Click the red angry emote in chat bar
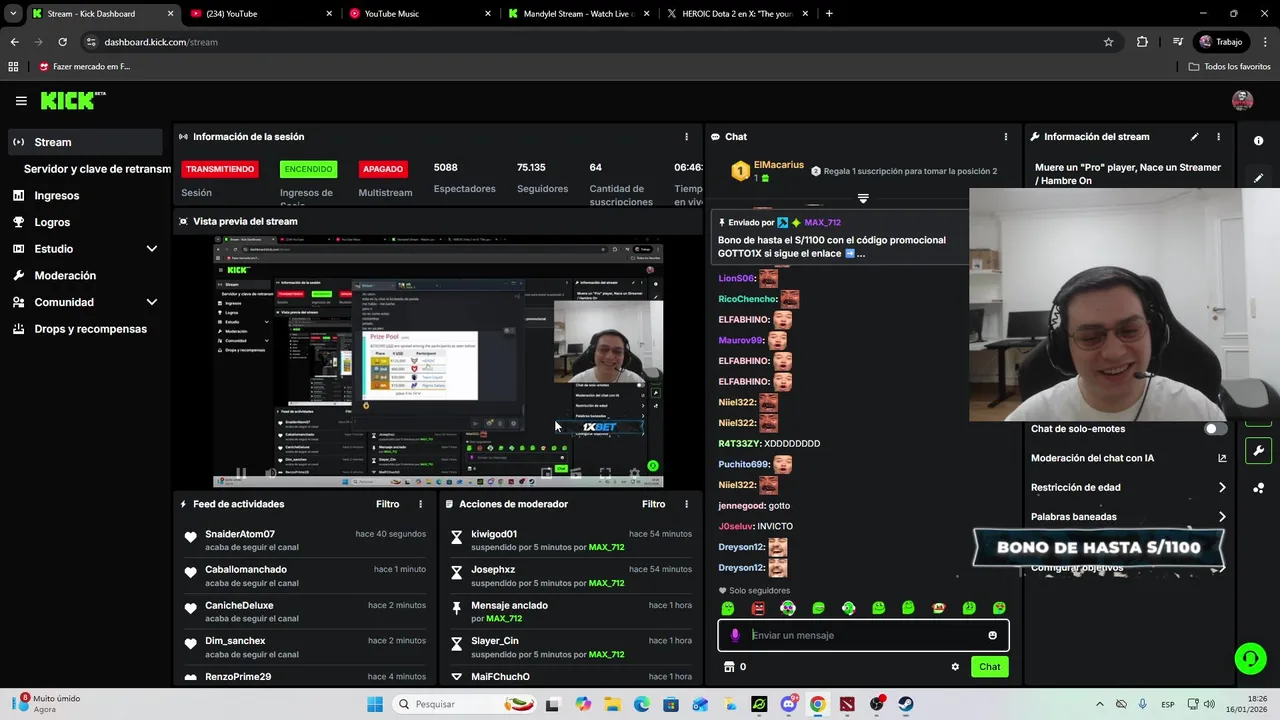This screenshot has width=1280, height=720. click(x=758, y=608)
